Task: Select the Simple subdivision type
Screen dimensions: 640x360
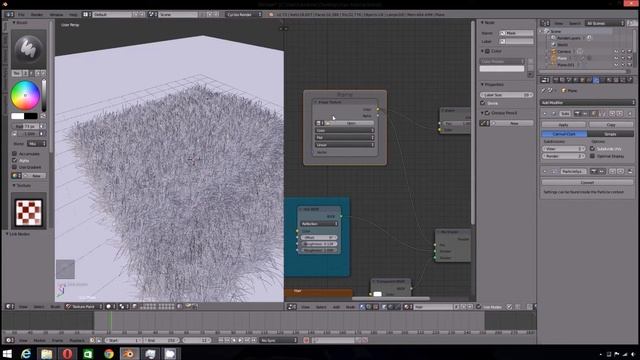Action: [x=611, y=134]
